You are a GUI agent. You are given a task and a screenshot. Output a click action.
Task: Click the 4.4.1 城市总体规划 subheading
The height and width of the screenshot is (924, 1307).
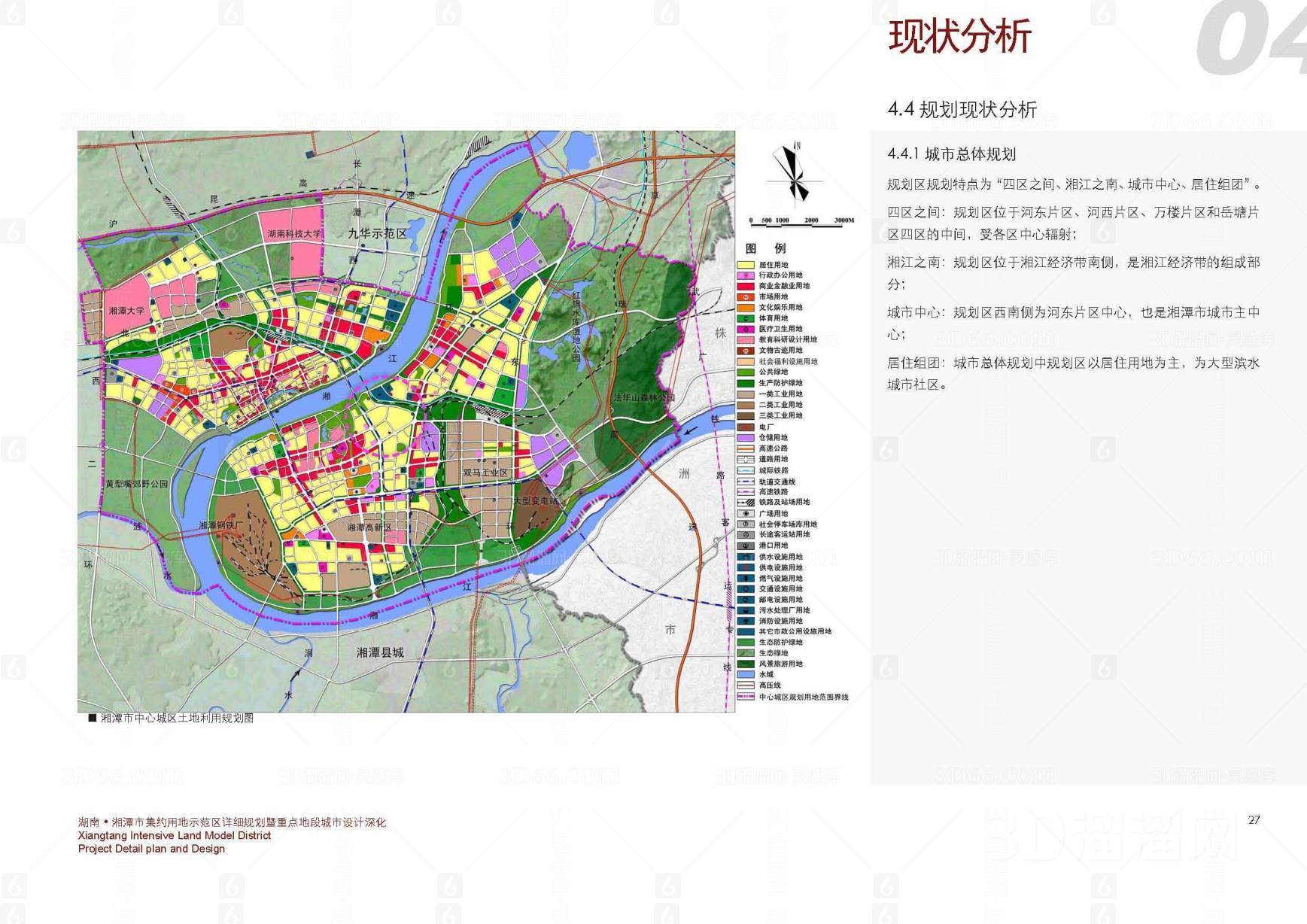952,154
